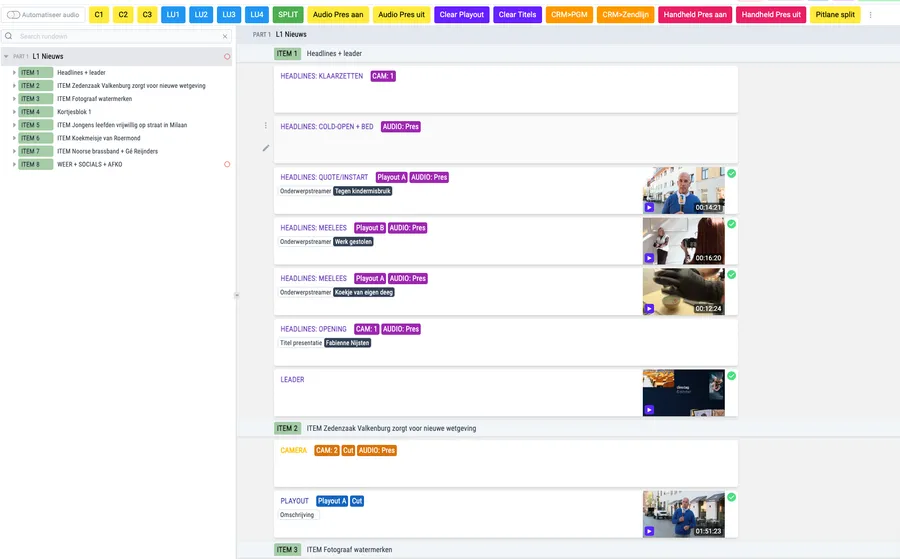Expand ITEM 5 Jongens leefden vrijwillig in sidebar
The width and height of the screenshot is (900, 559).
(x=14, y=125)
